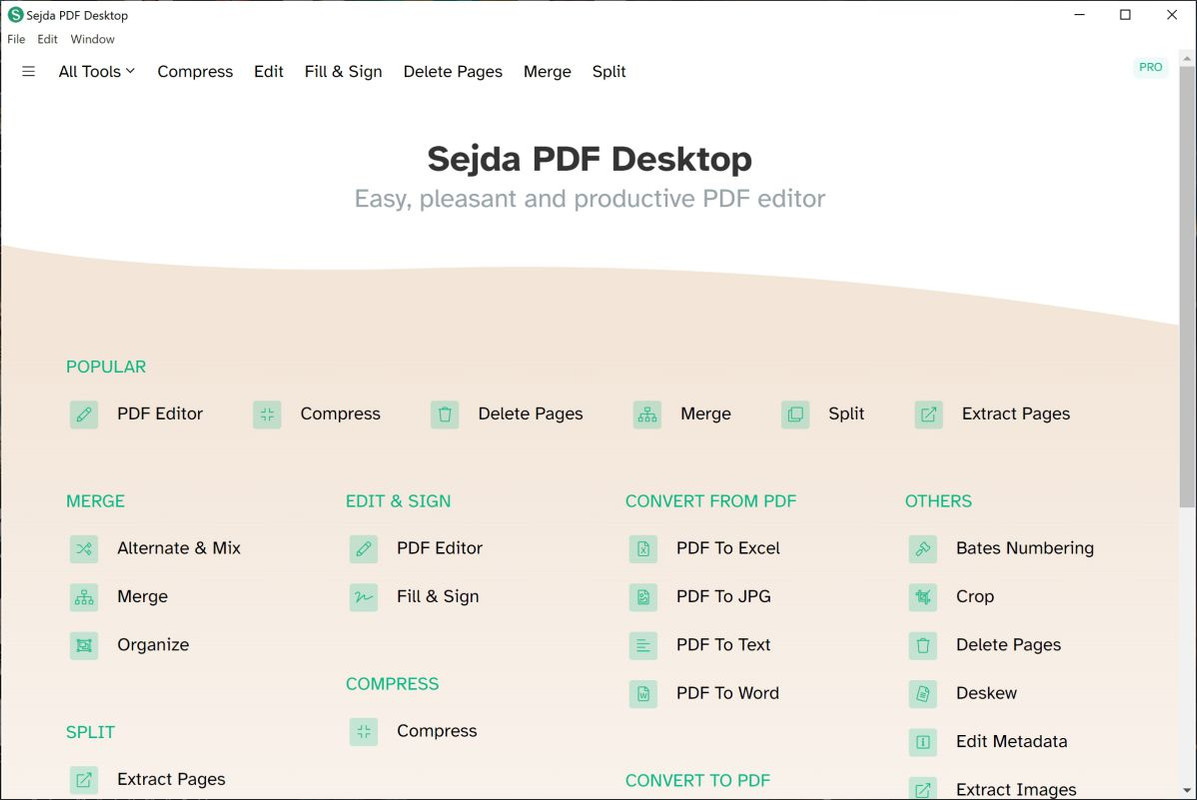Open Split link under Popular
The height and width of the screenshot is (800, 1197).
click(846, 414)
